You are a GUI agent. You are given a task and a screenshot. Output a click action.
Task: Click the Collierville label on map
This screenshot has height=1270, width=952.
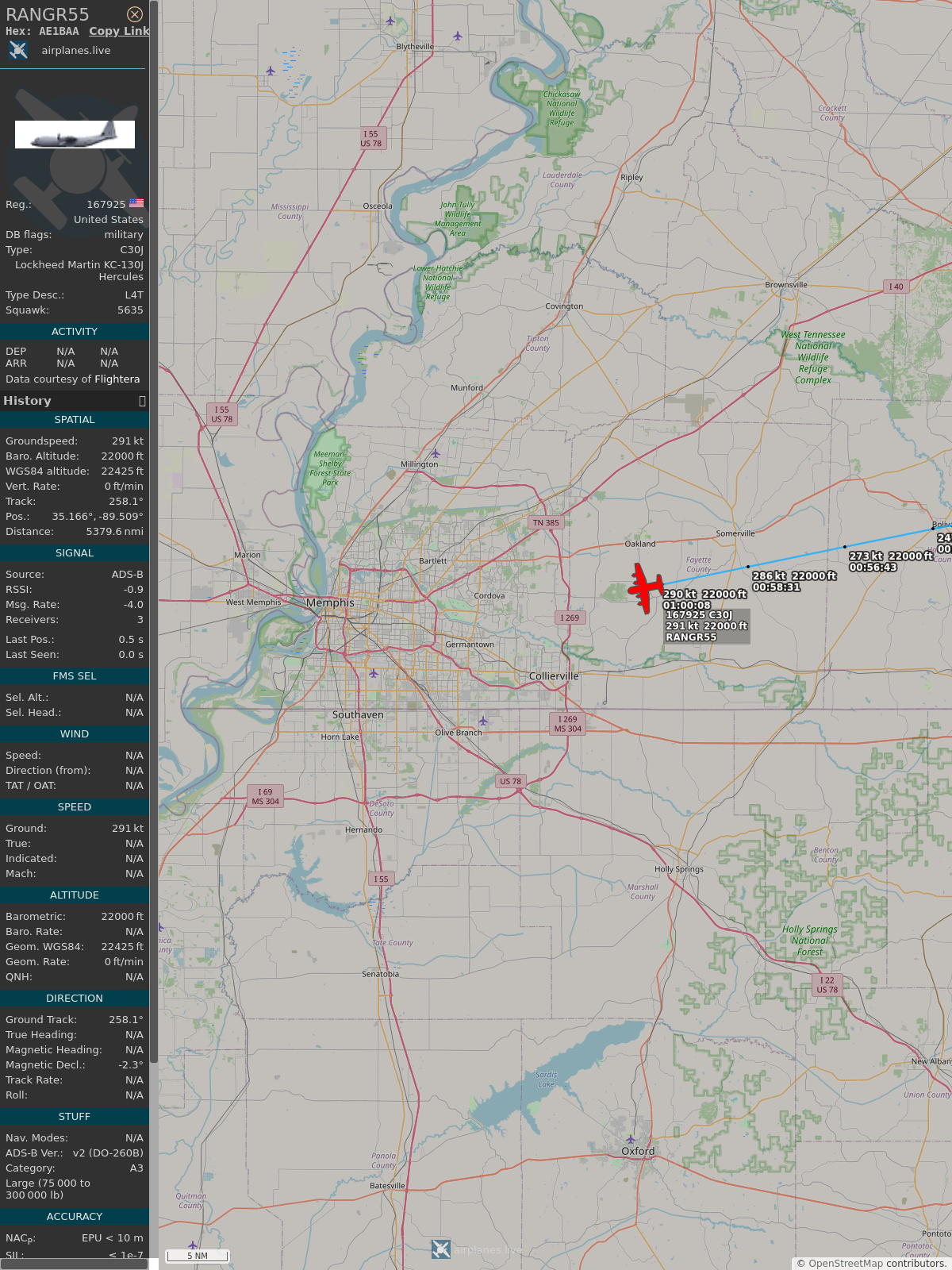tap(554, 676)
